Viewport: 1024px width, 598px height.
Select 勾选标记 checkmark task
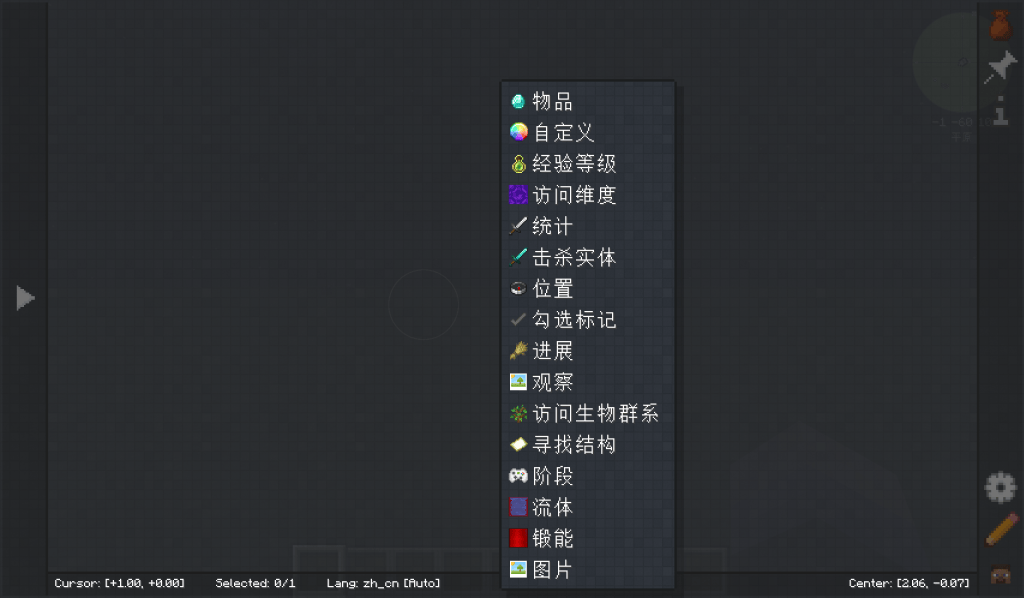[x=573, y=320]
